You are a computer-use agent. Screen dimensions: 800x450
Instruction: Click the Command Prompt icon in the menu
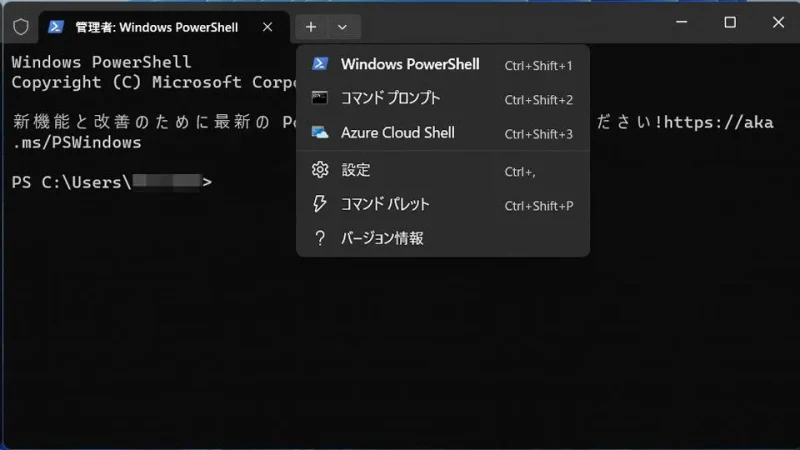tap(320, 98)
